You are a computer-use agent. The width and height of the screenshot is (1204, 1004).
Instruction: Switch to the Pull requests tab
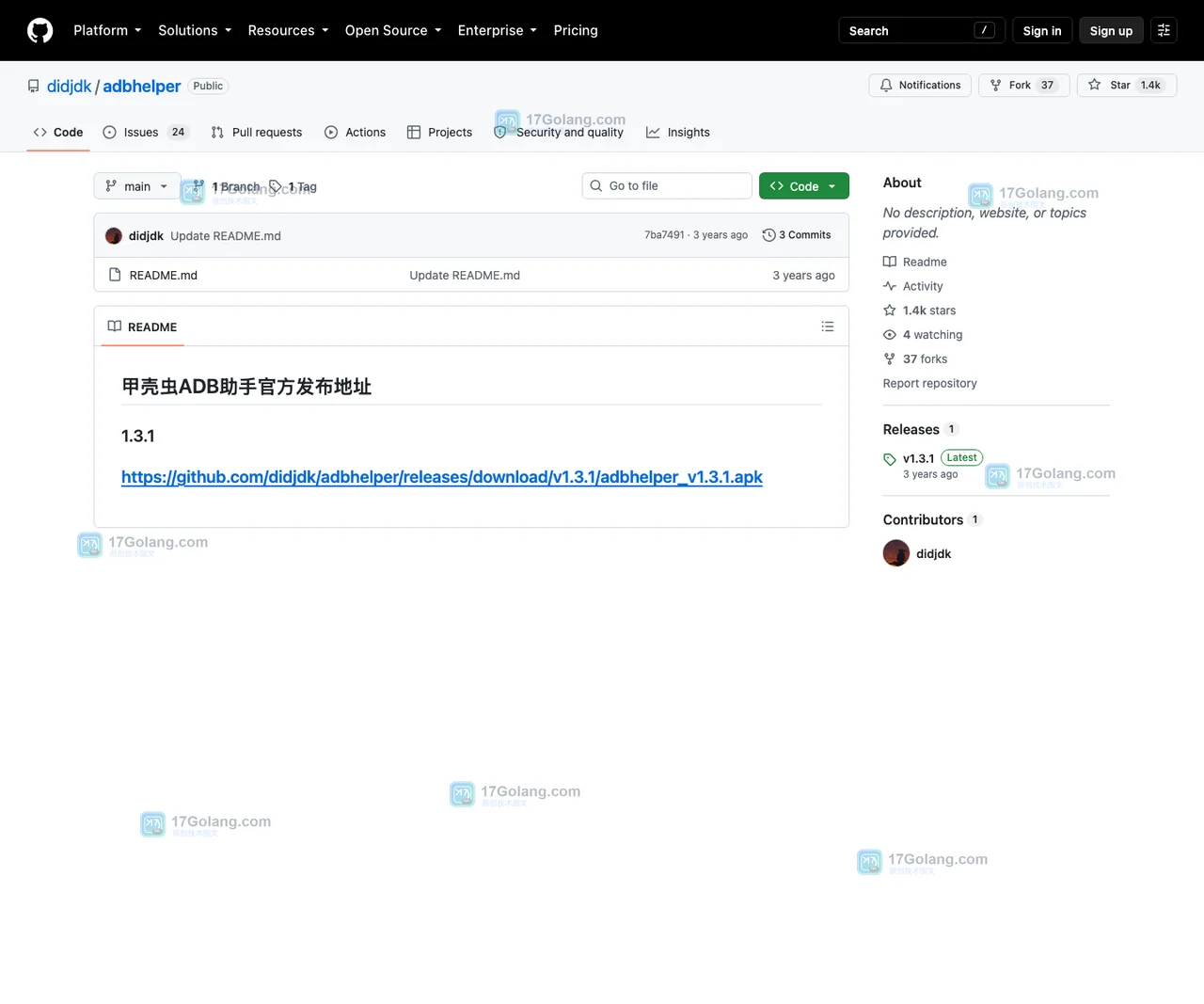click(x=257, y=132)
